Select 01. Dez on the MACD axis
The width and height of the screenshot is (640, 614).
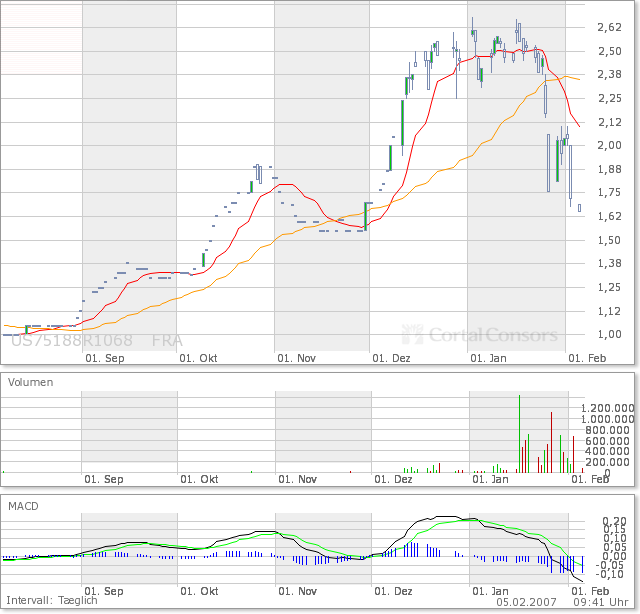[393, 591]
